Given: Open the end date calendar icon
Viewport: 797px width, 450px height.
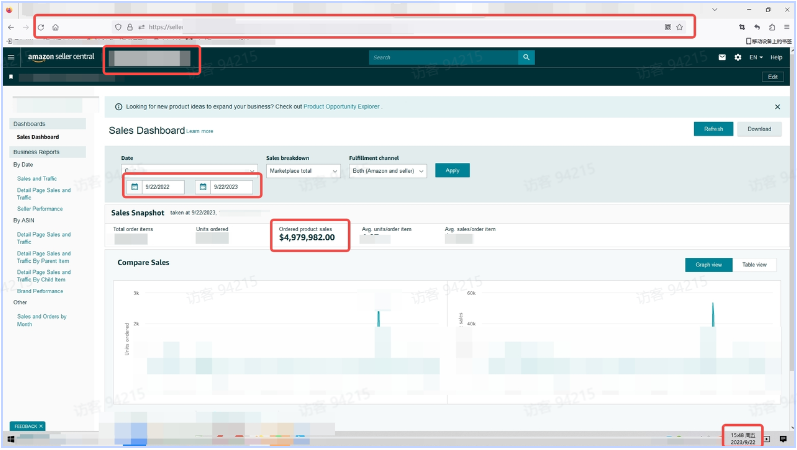Looking at the screenshot, I should click(x=202, y=186).
